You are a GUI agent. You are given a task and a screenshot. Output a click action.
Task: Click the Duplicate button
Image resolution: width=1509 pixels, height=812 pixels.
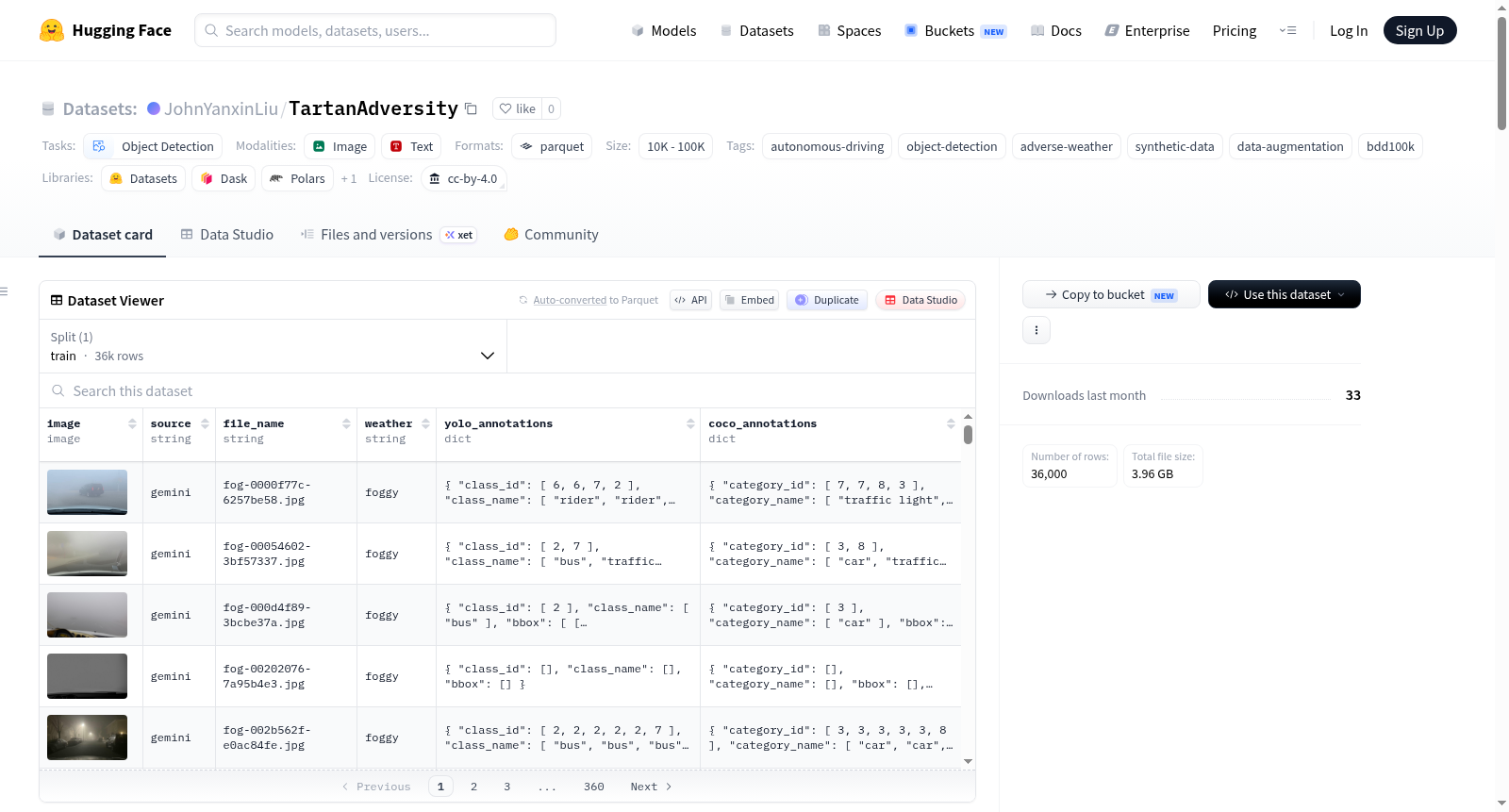[x=827, y=300]
